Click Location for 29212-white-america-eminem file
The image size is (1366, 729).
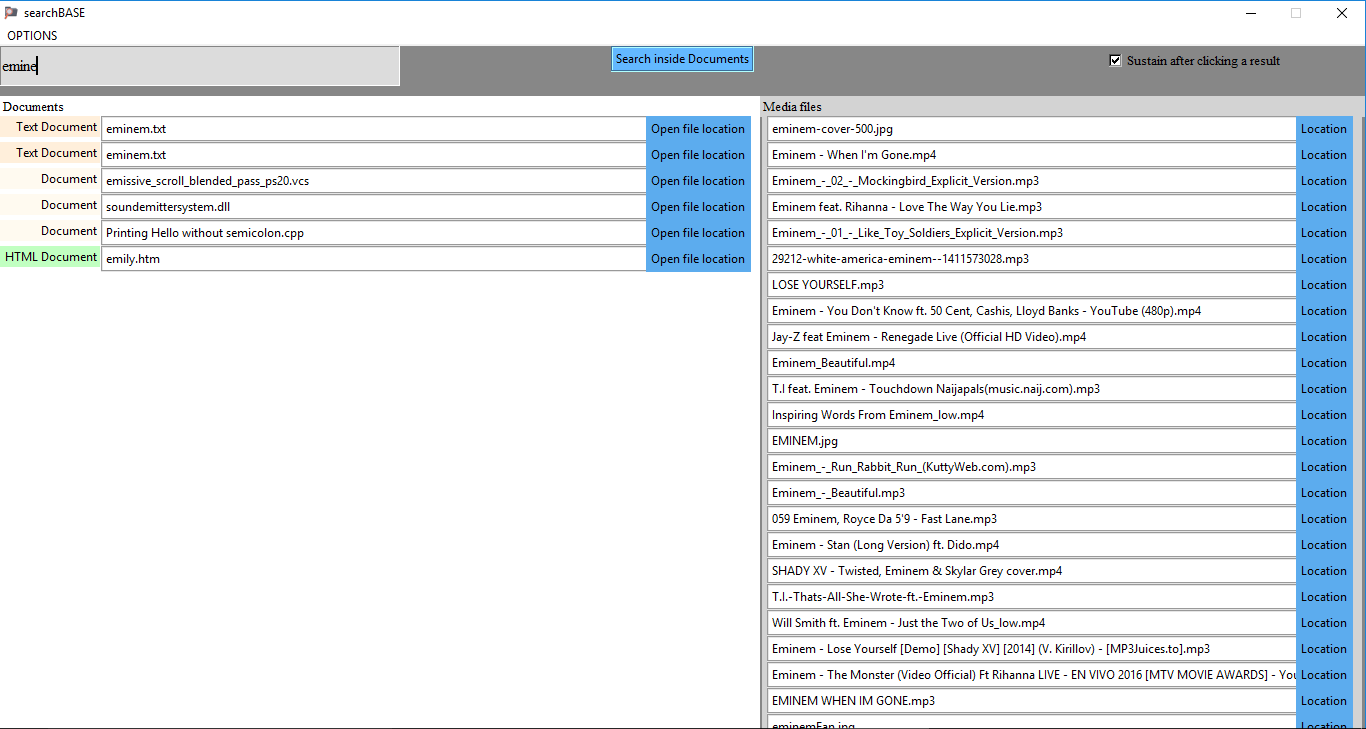pyautogui.click(x=1324, y=259)
